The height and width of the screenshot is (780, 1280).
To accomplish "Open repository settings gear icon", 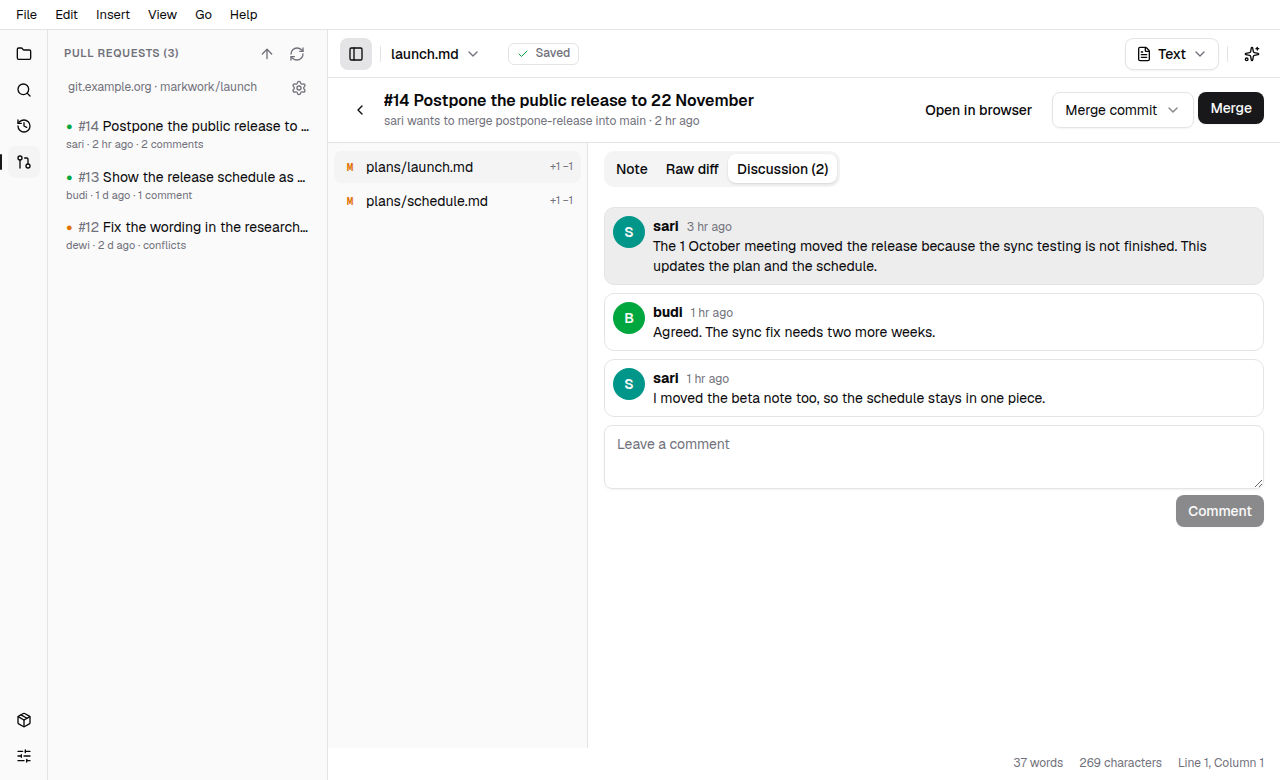I will coord(299,88).
